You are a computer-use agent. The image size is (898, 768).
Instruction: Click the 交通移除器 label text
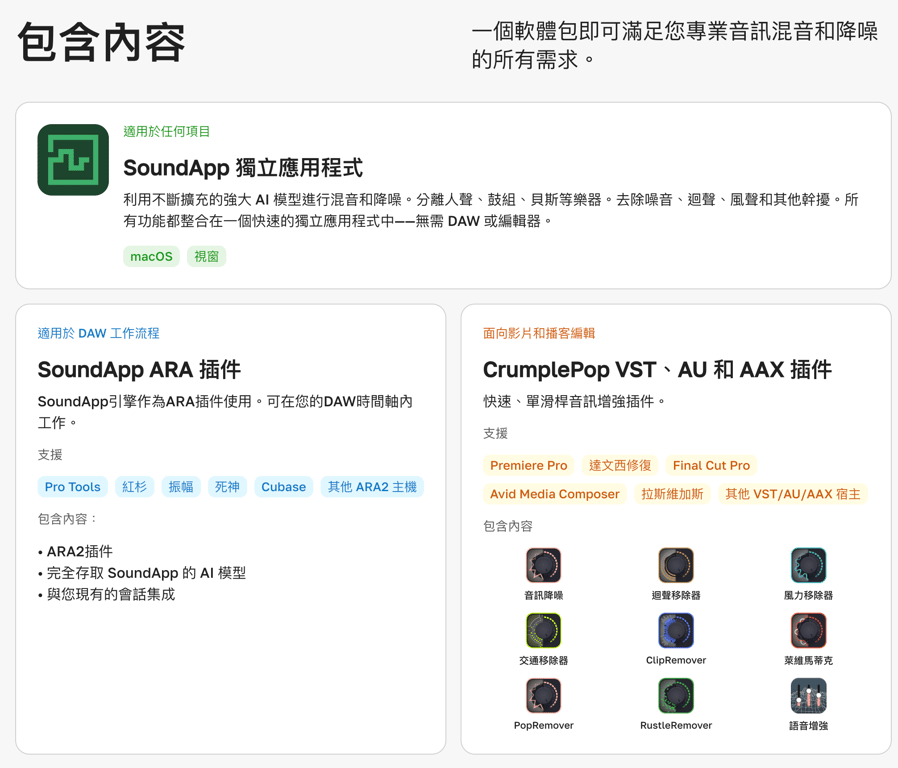tap(543, 660)
